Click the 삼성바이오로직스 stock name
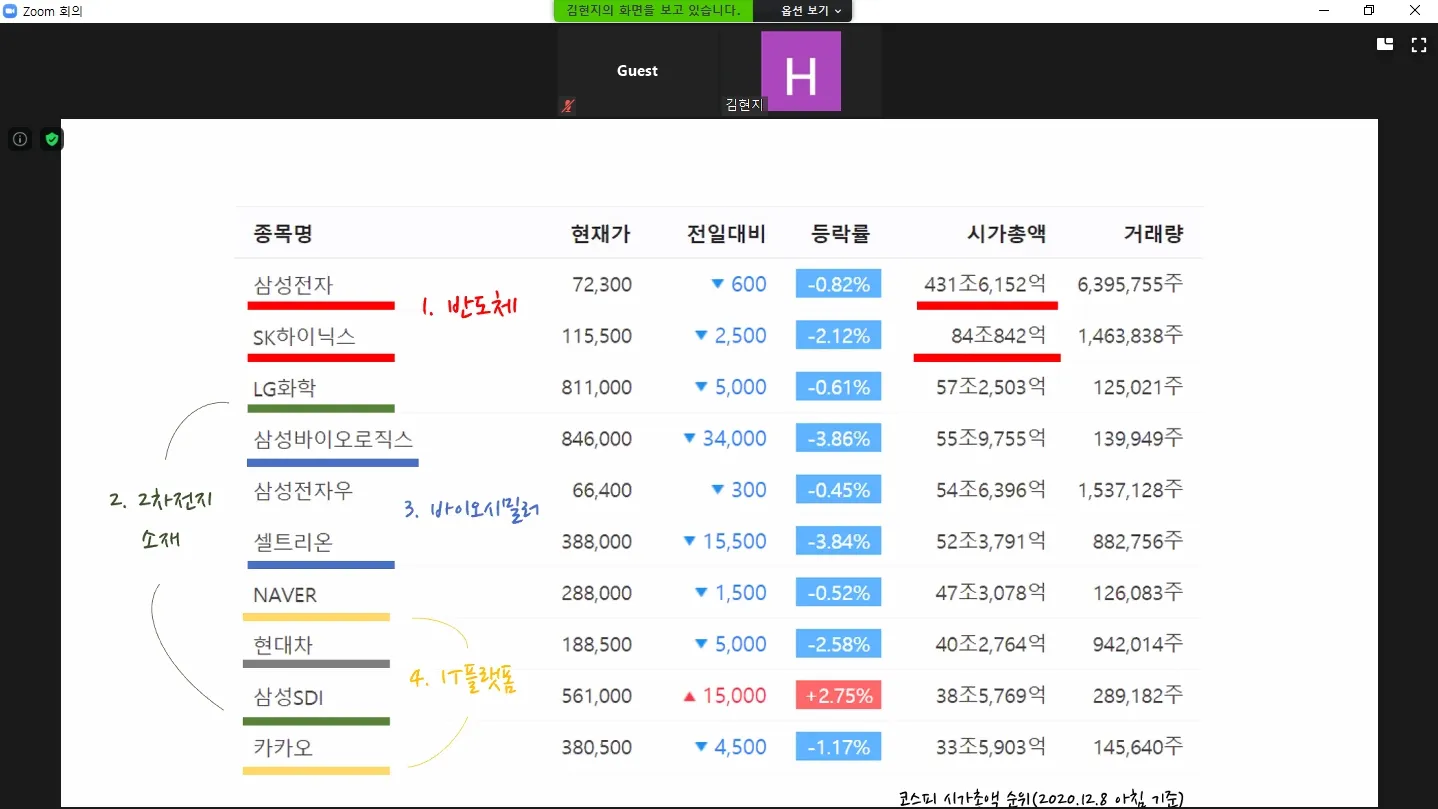 coord(333,439)
